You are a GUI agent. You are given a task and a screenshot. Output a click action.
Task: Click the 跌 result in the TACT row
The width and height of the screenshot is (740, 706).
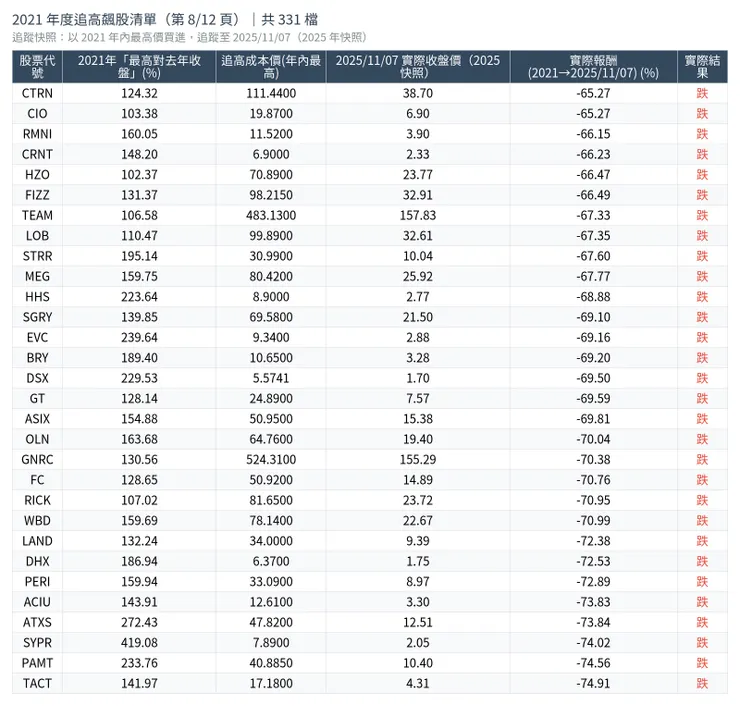click(702, 683)
